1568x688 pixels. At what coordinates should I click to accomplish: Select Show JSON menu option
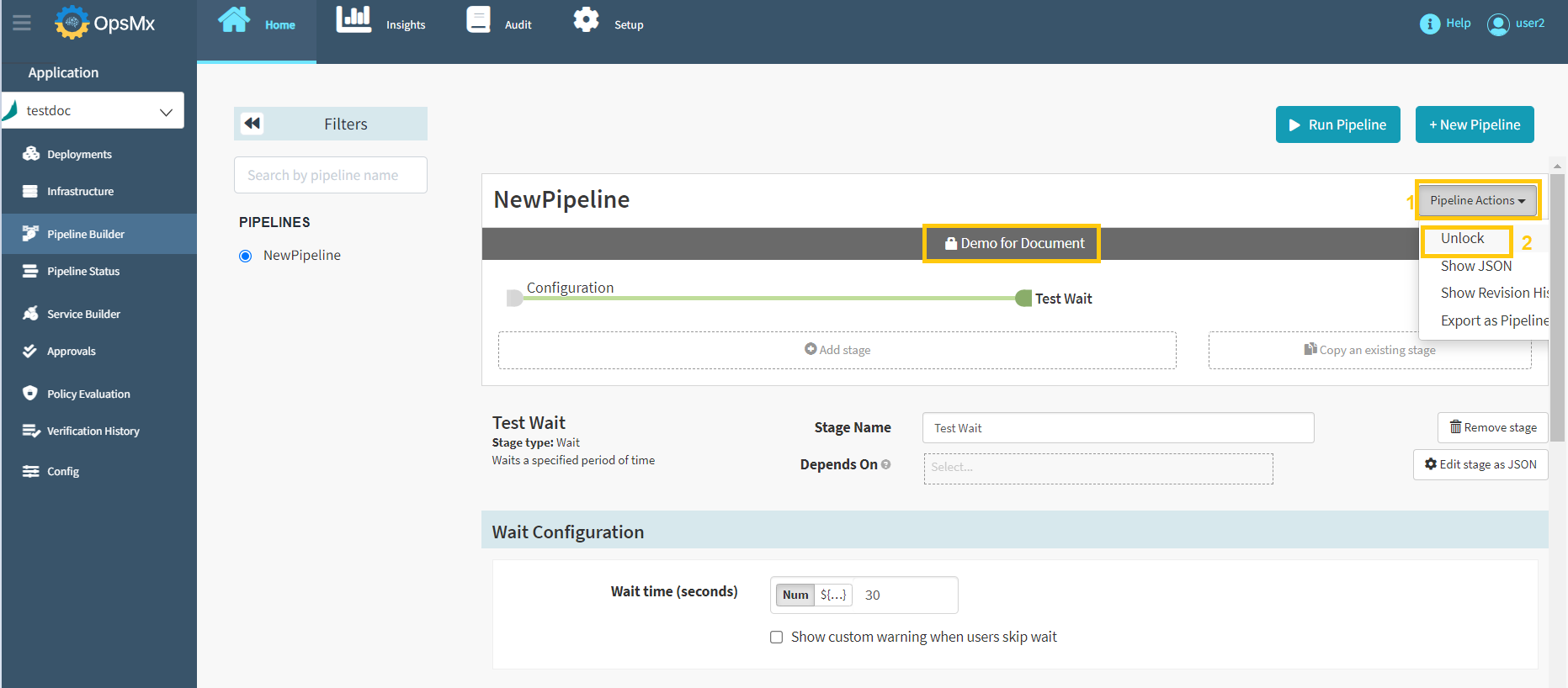pyautogui.click(x=1475, y=266)
